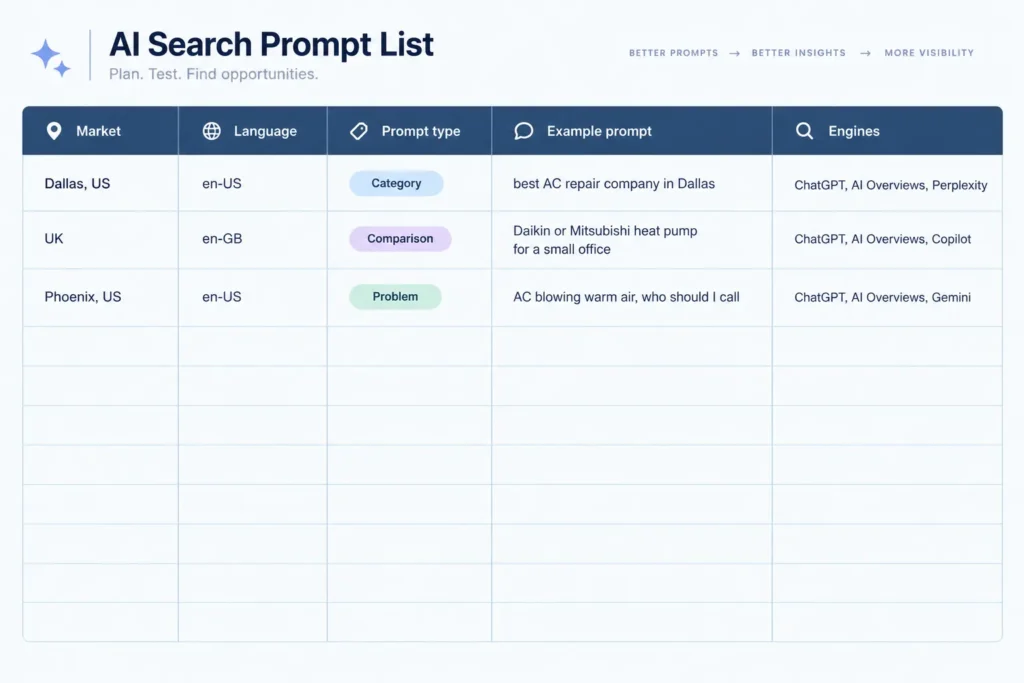Select the Comparison prompt type pill

(x=400, y=239)
